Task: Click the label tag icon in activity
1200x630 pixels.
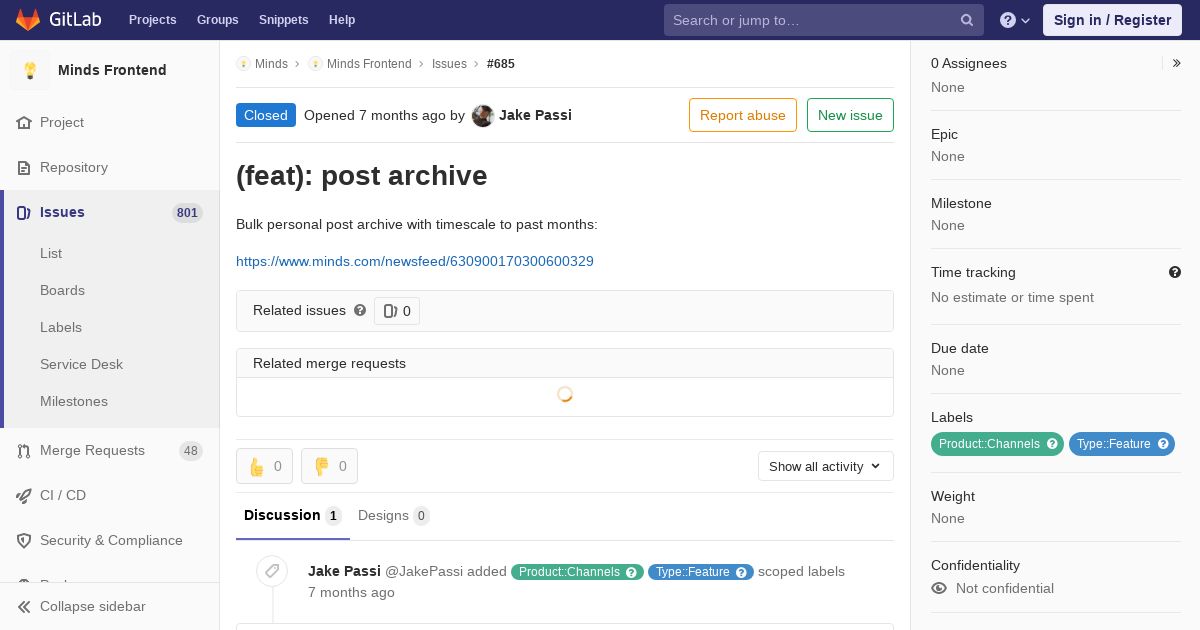Action: pyautogui.click(x=272, y=571)
